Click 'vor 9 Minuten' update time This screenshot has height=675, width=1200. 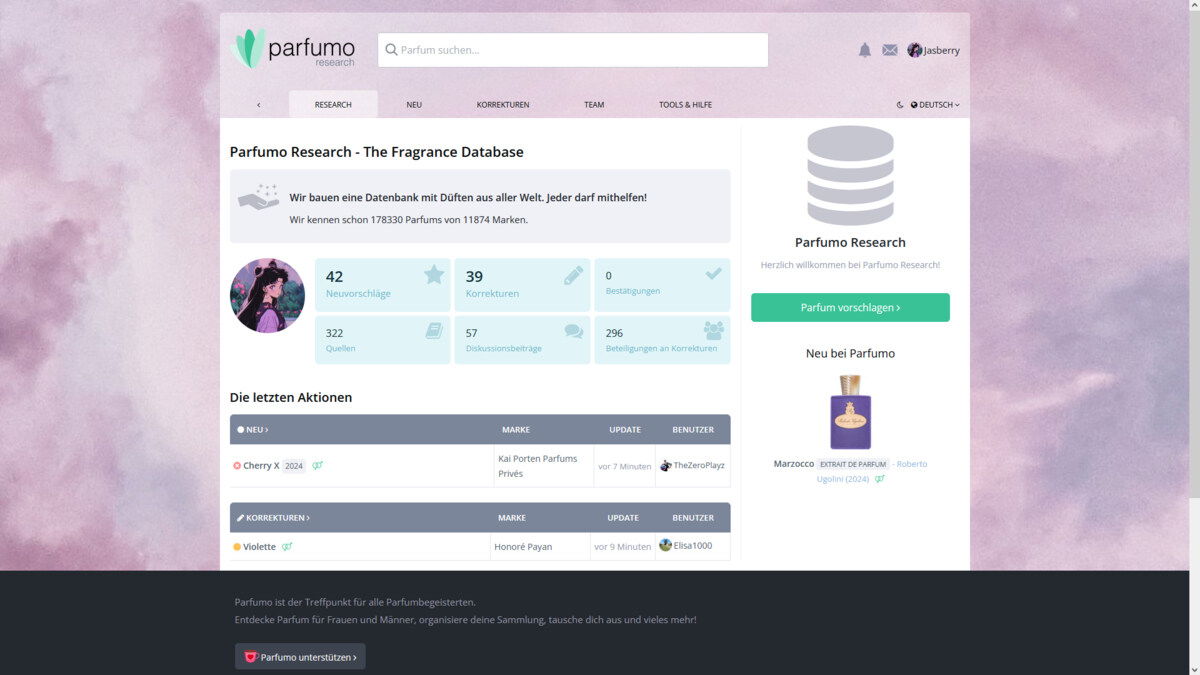click(x=622, y=547)
